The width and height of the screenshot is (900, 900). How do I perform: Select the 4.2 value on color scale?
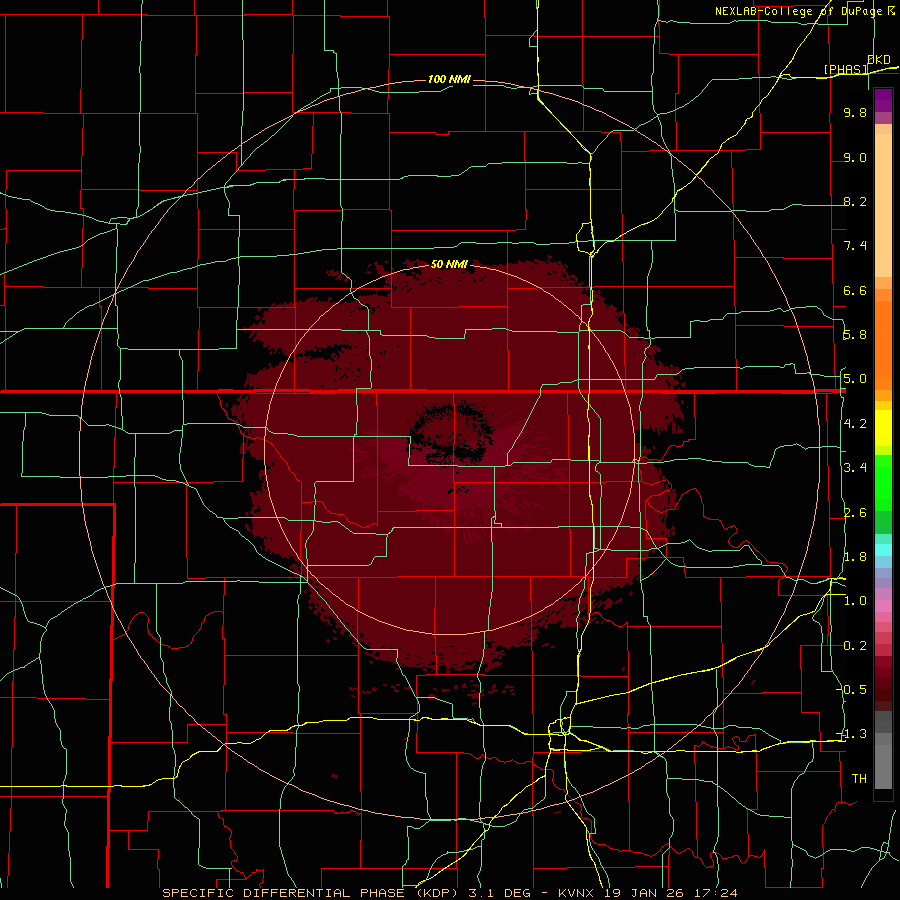855,424
